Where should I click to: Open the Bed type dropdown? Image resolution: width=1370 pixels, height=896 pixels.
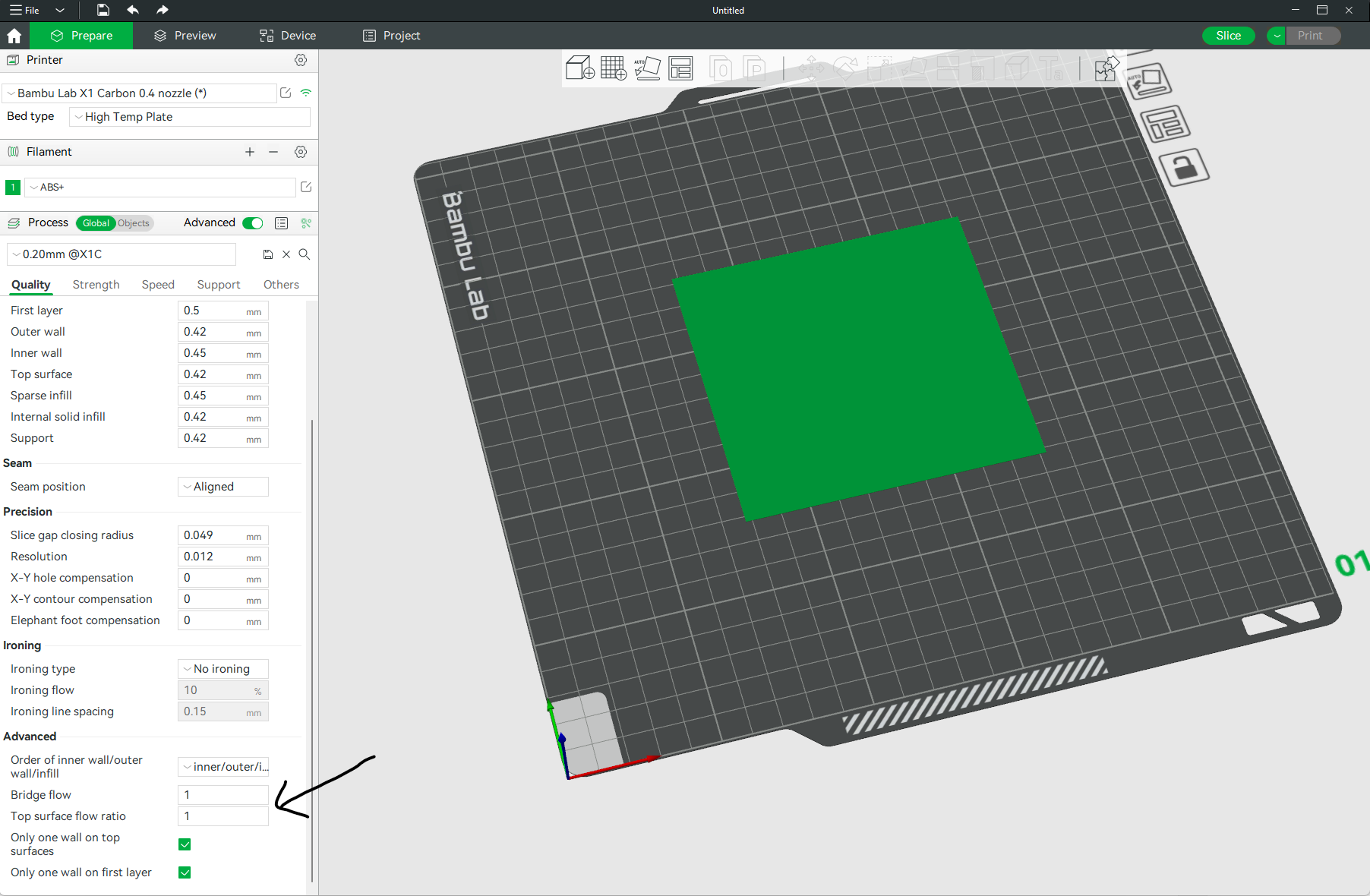[x=190, y=117]
